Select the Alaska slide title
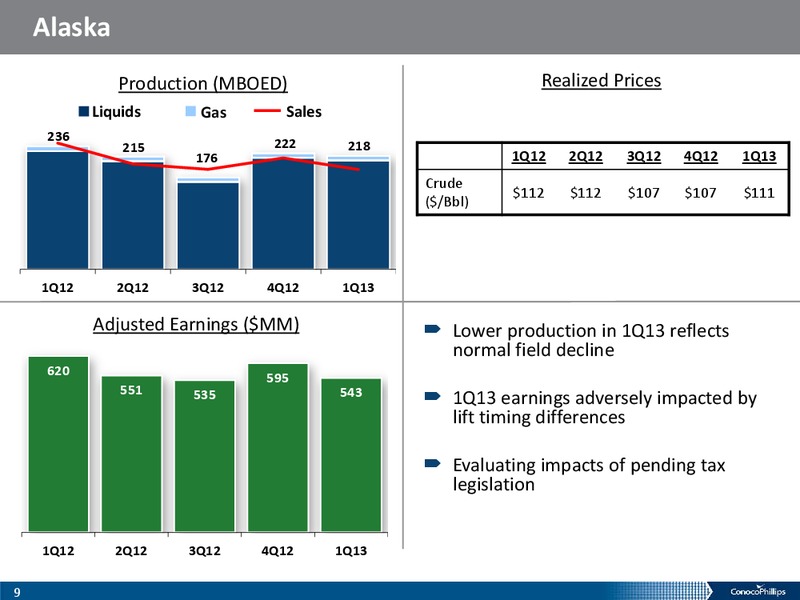The width and height of the screenshot is (800, 600). point(71,27)
